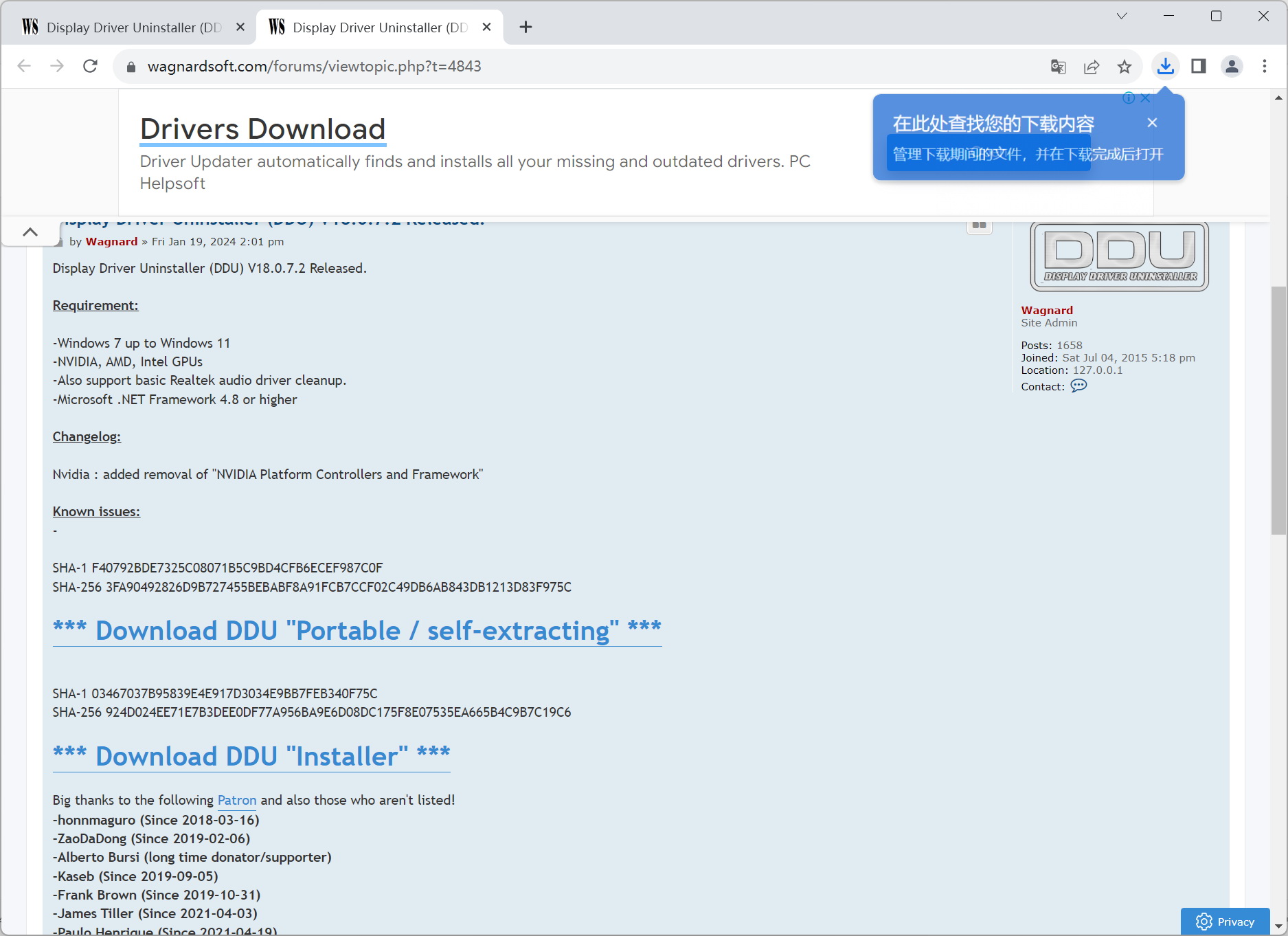Click "-honnmaguro (Since 2018-03-16)" line

coord(156,820)
